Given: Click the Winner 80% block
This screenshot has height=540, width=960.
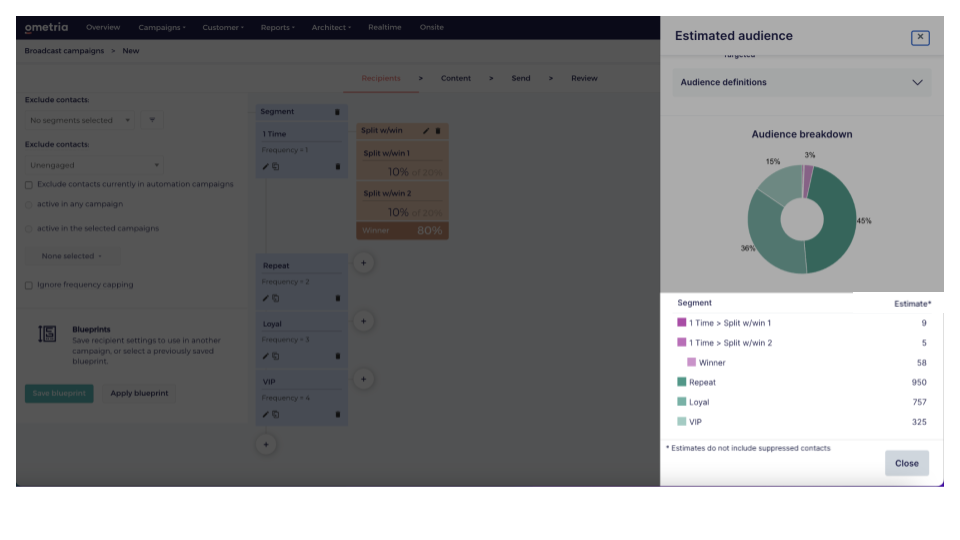Looking at the screenshot, I should (402, 231).
